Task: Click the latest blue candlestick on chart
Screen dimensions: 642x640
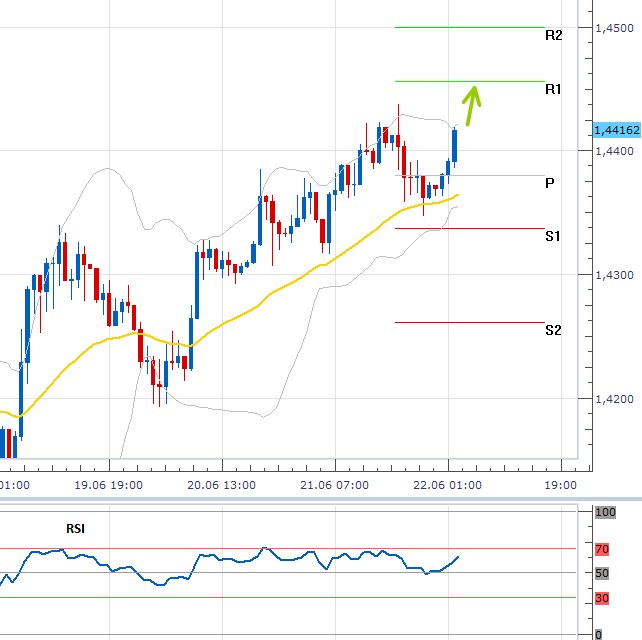Action: tap(454, 146)
